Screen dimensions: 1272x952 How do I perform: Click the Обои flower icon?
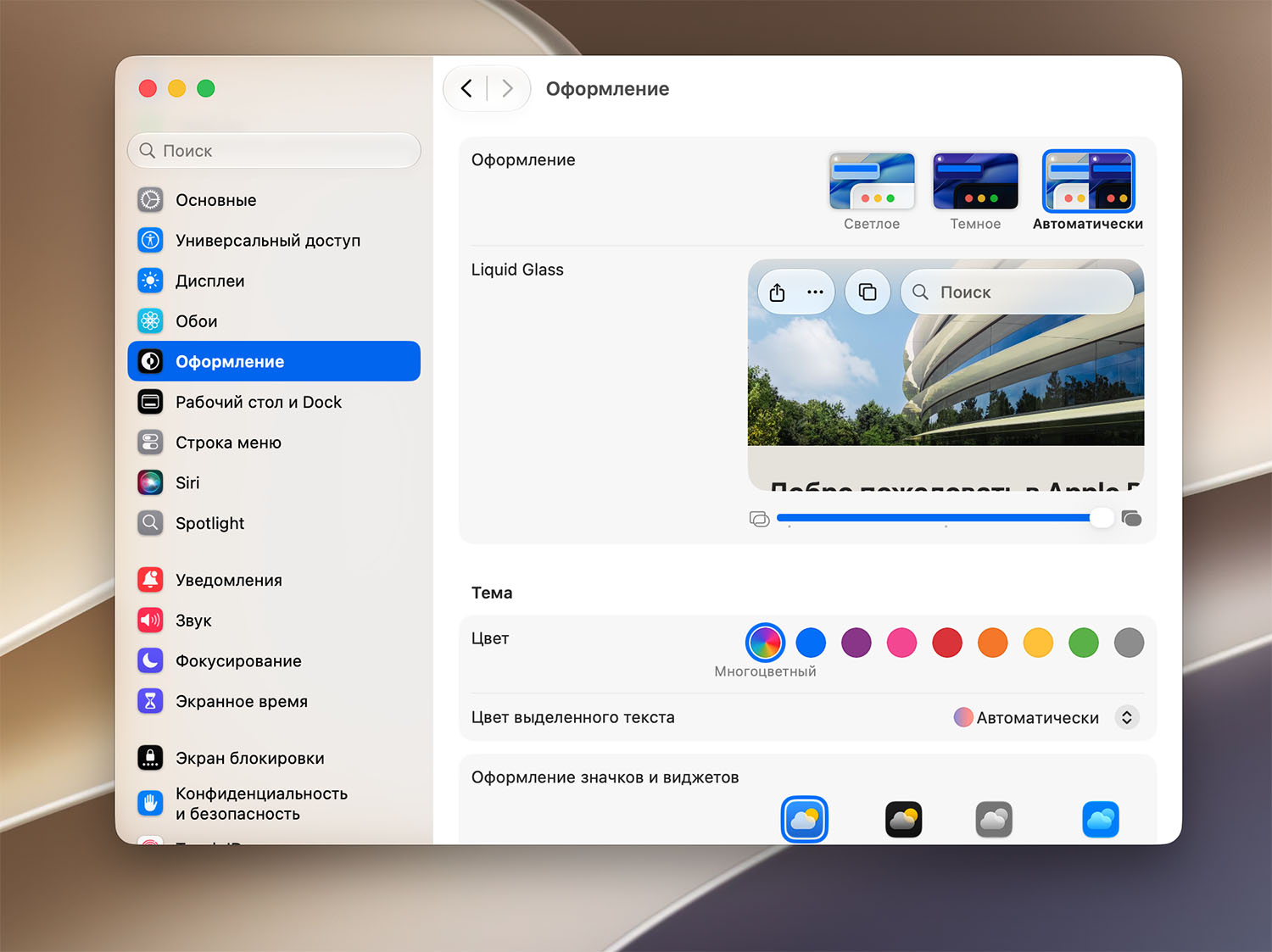click(150, 320)
